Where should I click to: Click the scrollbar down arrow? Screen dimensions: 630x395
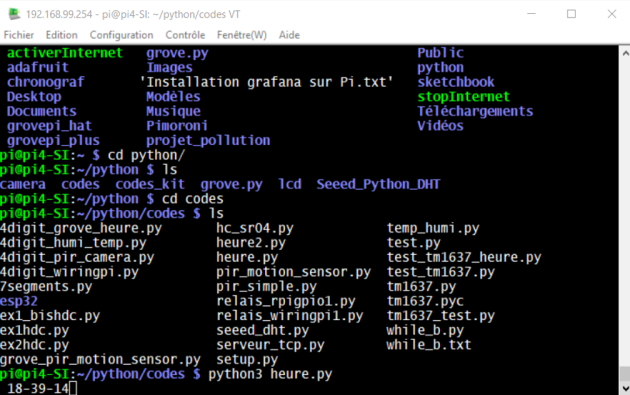pyautogui.click(x=625, y=388)
